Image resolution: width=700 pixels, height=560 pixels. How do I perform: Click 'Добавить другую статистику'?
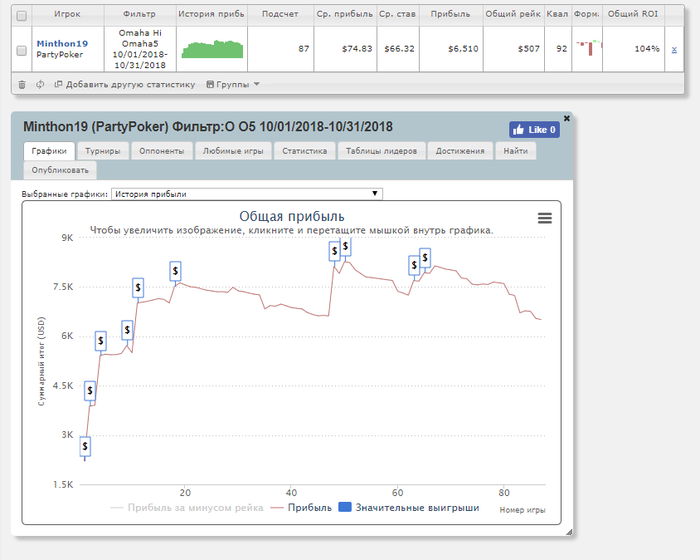pyautogui.click(x=125, y=84)
